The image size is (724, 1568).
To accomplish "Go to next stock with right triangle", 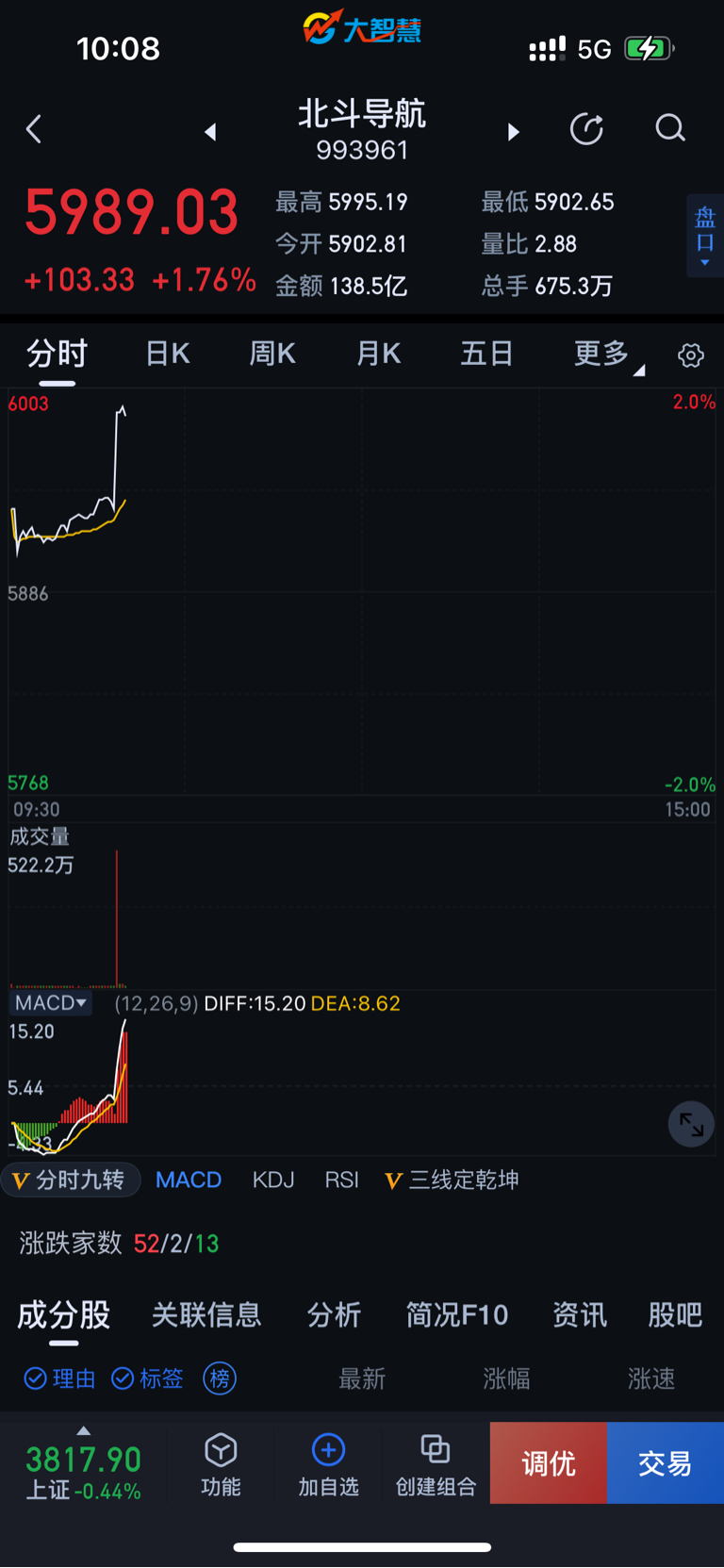I will point(514,131).
